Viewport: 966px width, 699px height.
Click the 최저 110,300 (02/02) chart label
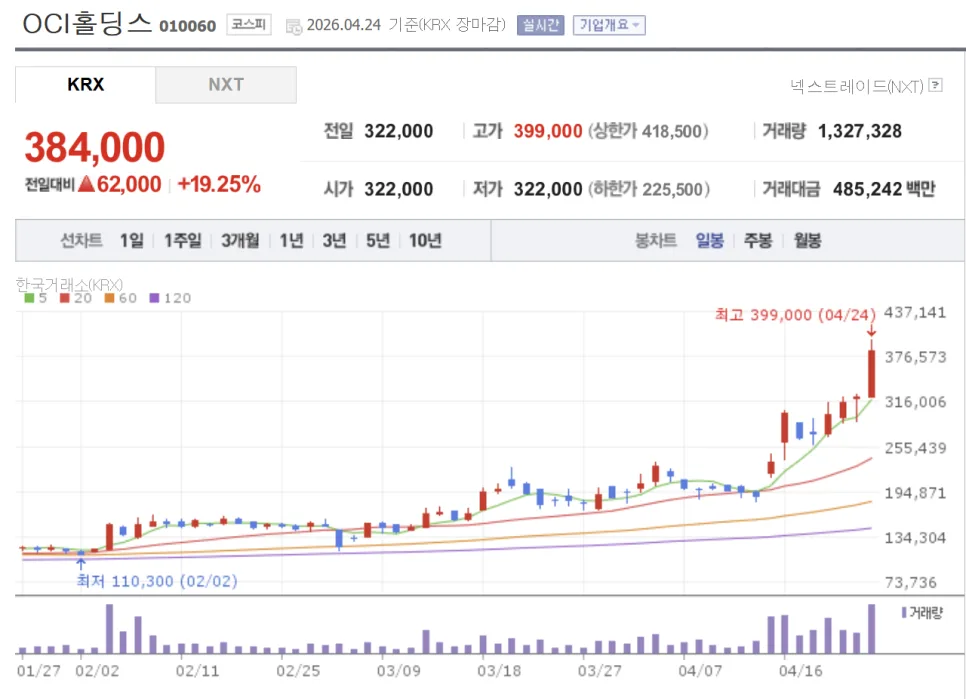click(x=156, y=581)
